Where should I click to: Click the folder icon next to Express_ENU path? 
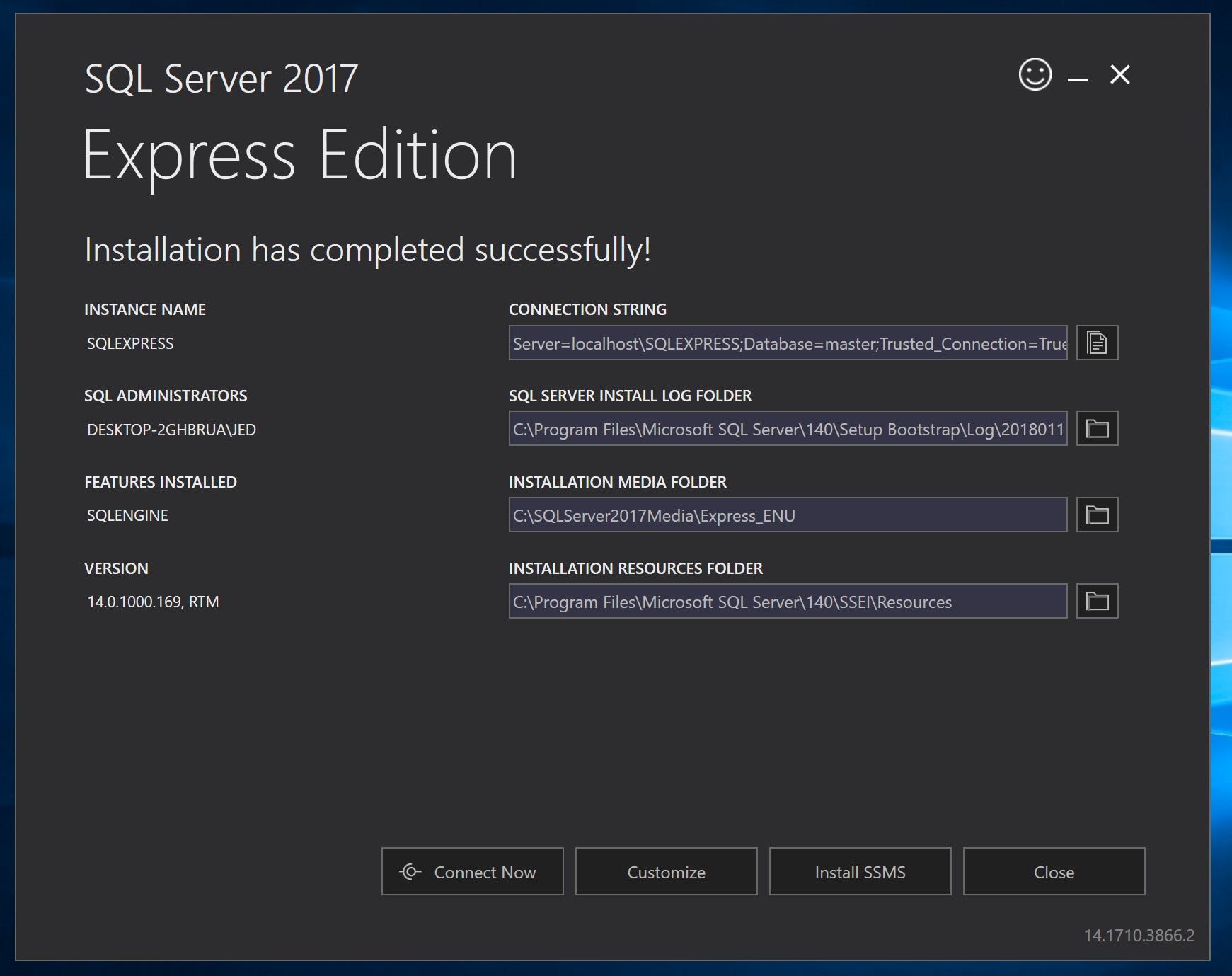click(x=1097, y=515)
